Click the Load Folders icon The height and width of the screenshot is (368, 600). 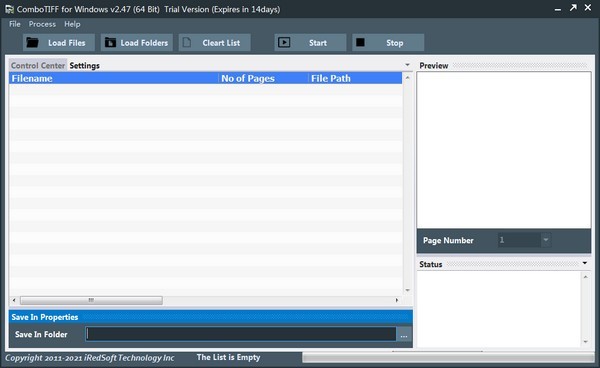(110, 42)
